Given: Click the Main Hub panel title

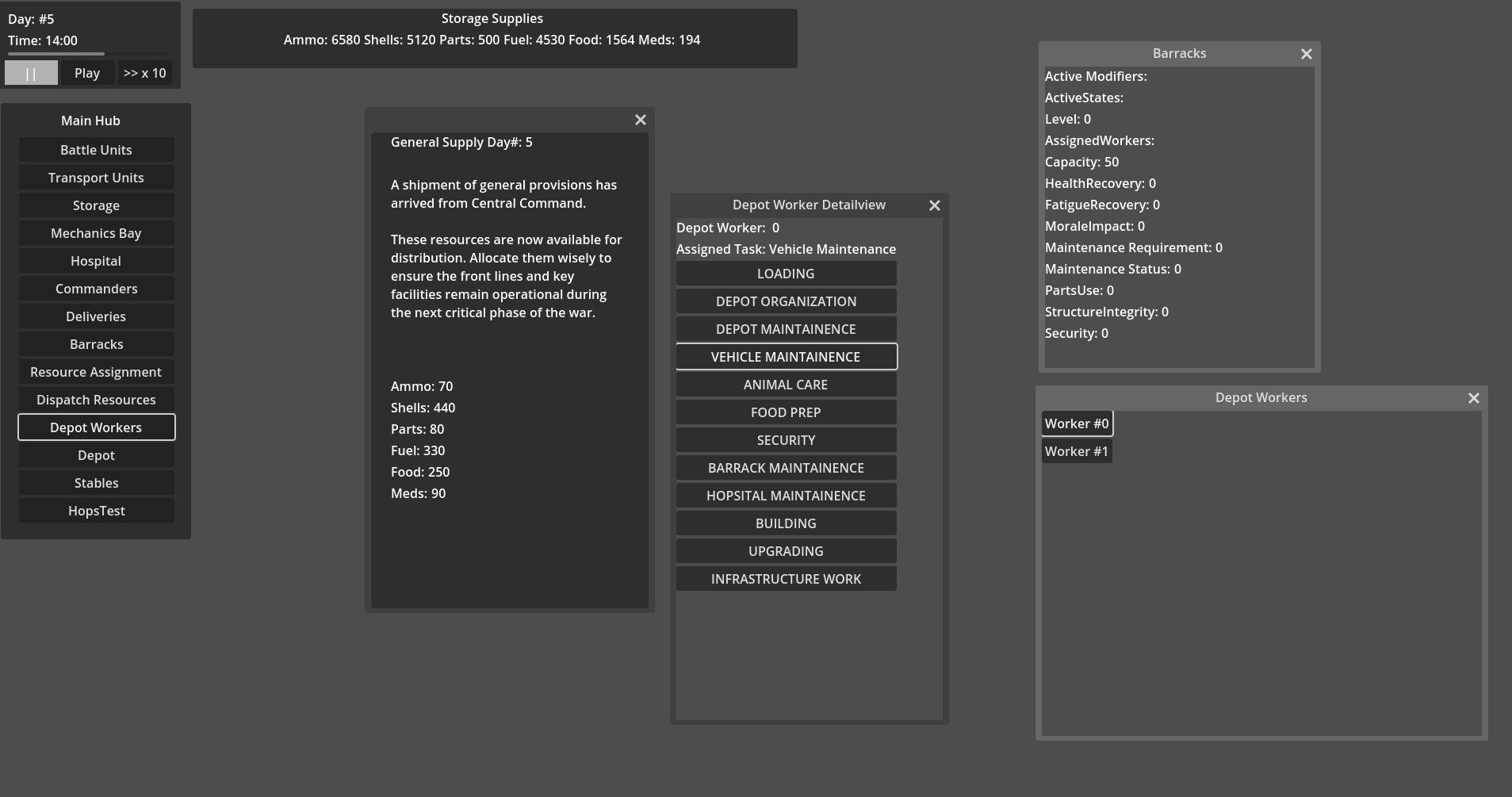Looking at the screenshot, I should click(90, 121).
